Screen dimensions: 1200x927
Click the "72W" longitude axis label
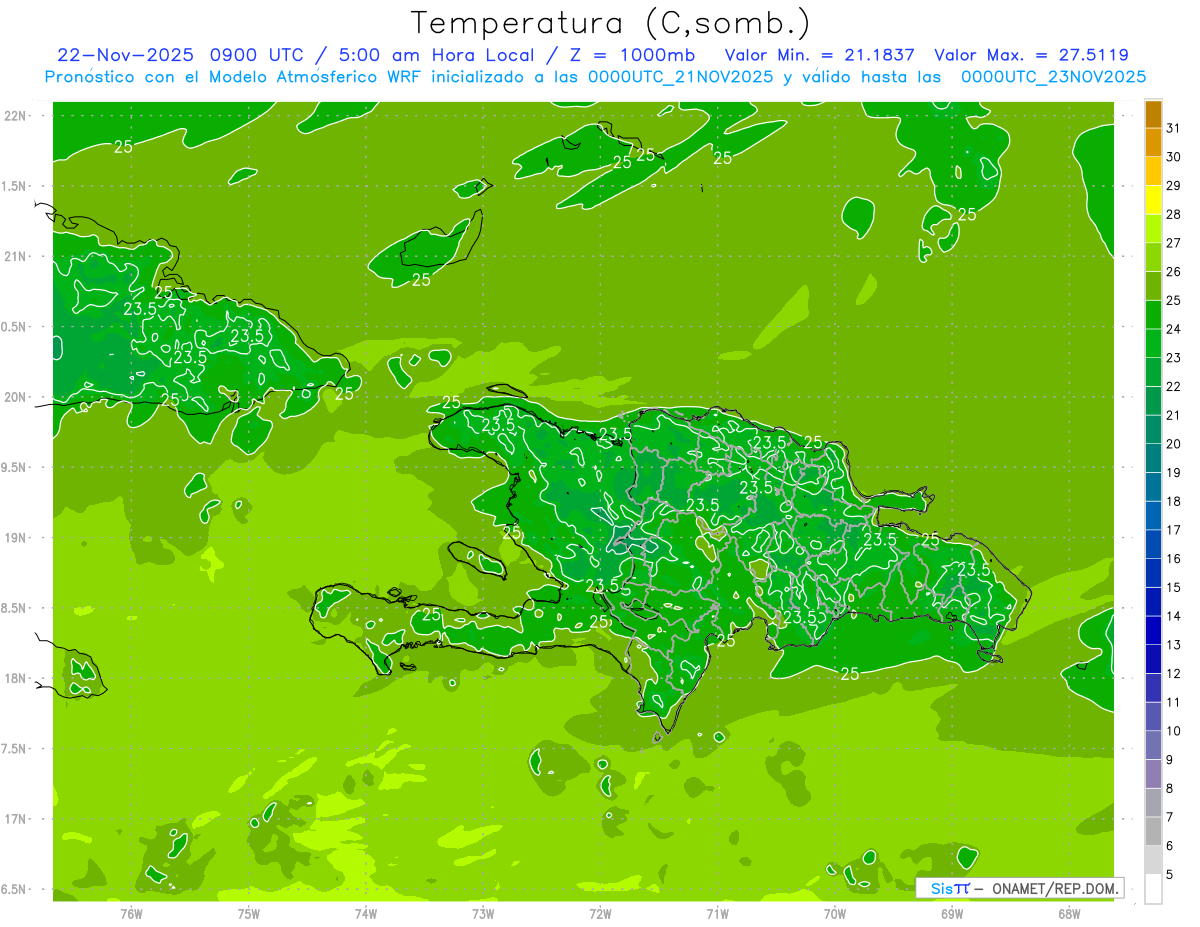click(x=600, y=913)
